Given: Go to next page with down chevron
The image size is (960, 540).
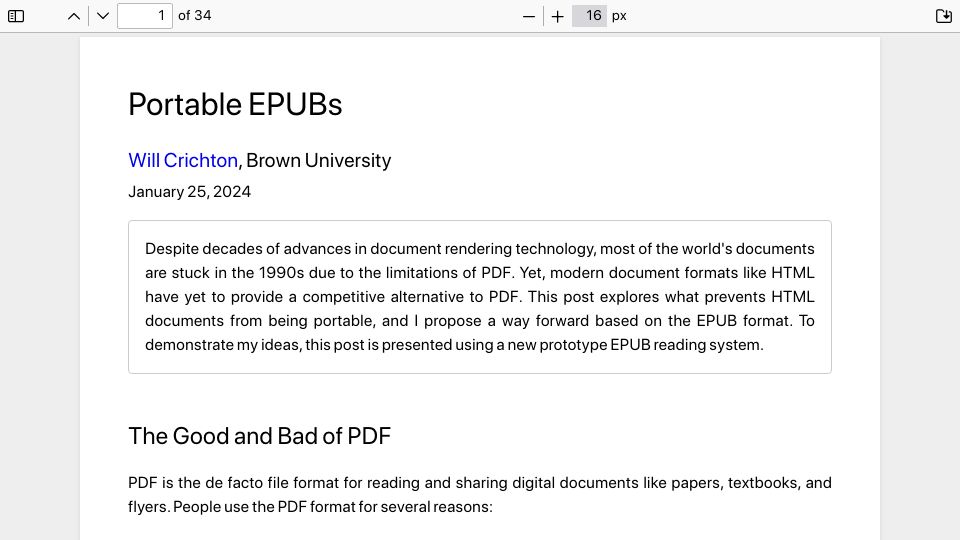Looking at the screenshot, I should pyautogui.click(x=103, y=16).
